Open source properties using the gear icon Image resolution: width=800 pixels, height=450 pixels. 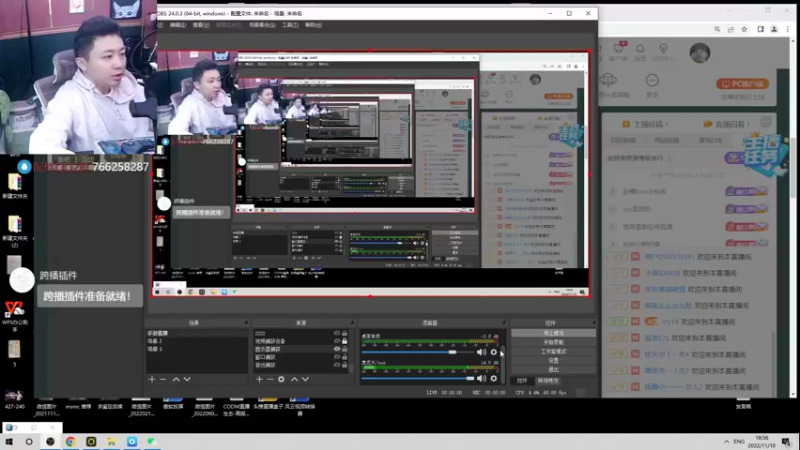[281, 379]
